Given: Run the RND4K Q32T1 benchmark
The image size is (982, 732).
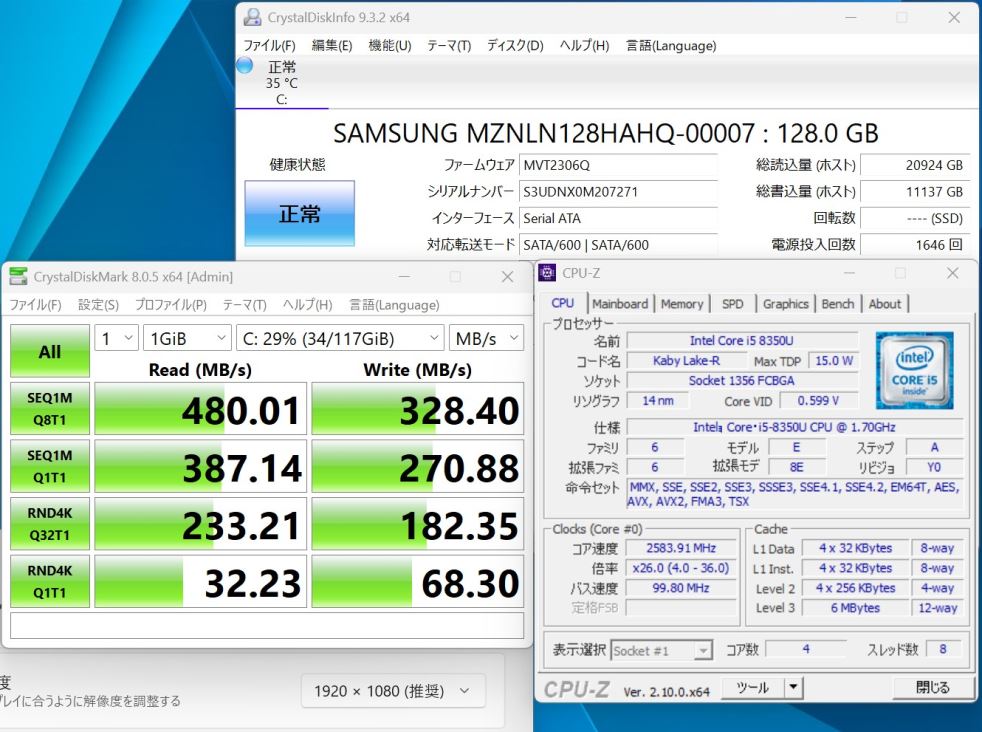Looking at the screenshot, I should pos(49,524).
